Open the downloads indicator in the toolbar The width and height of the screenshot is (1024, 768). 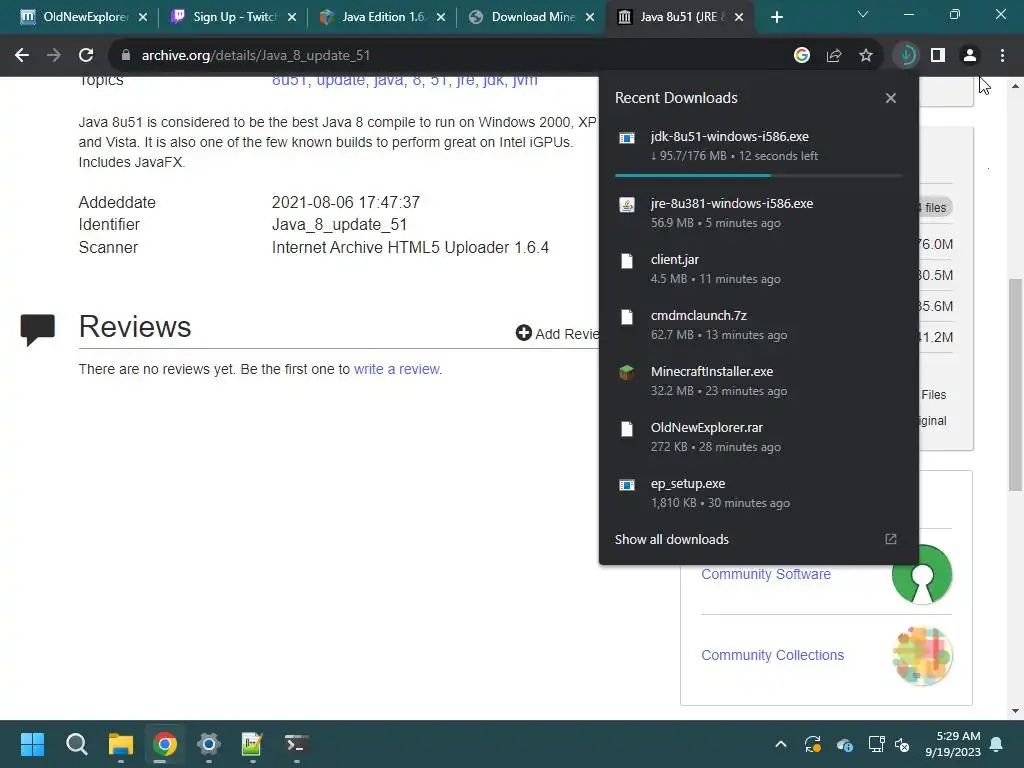906,56
